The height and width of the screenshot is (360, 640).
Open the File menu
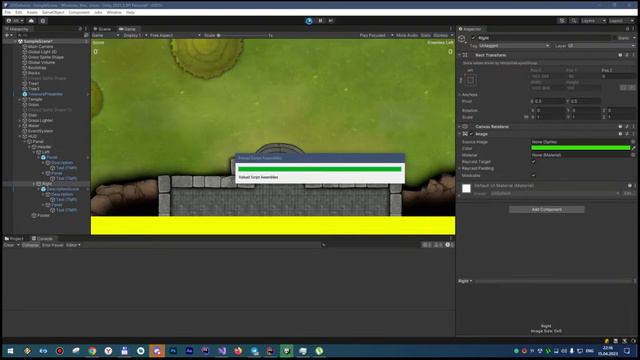pyautogui.click(x=8, y=13)
